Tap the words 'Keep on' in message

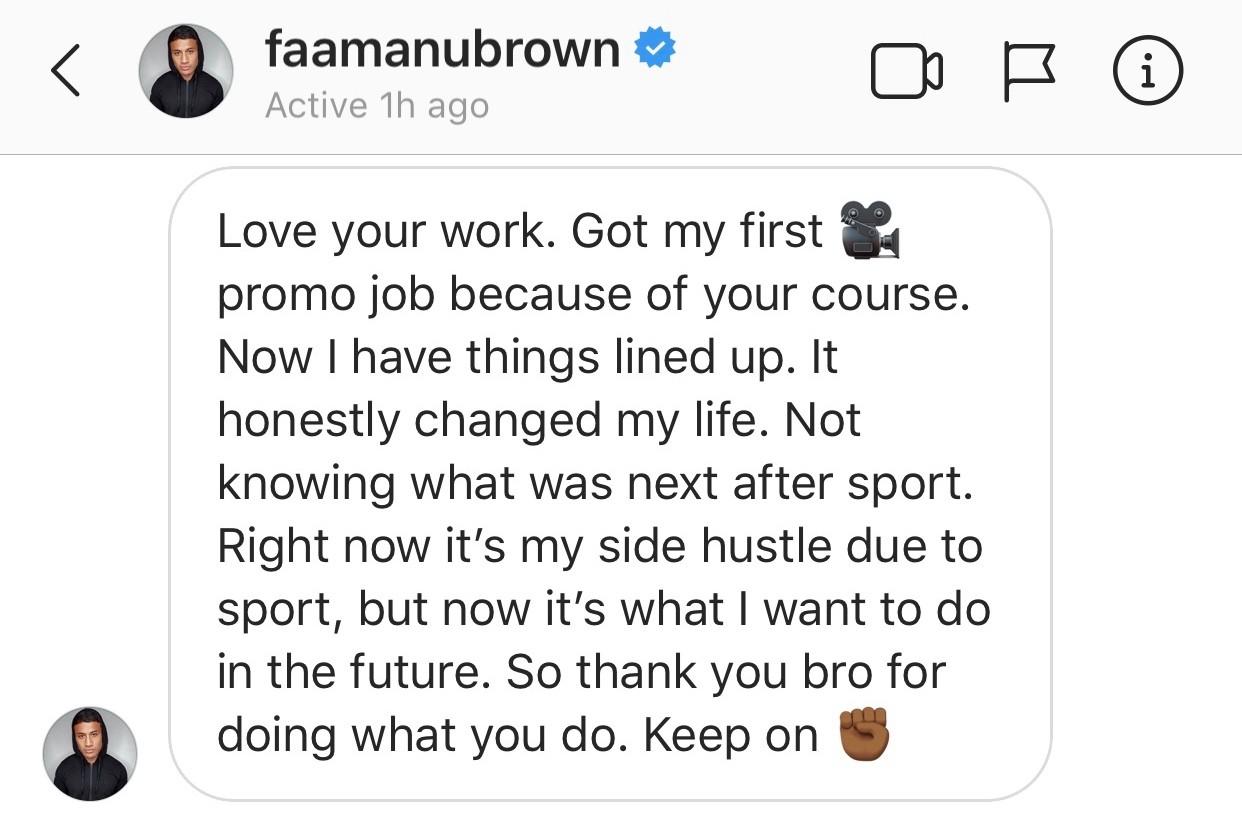click(731, 736)
